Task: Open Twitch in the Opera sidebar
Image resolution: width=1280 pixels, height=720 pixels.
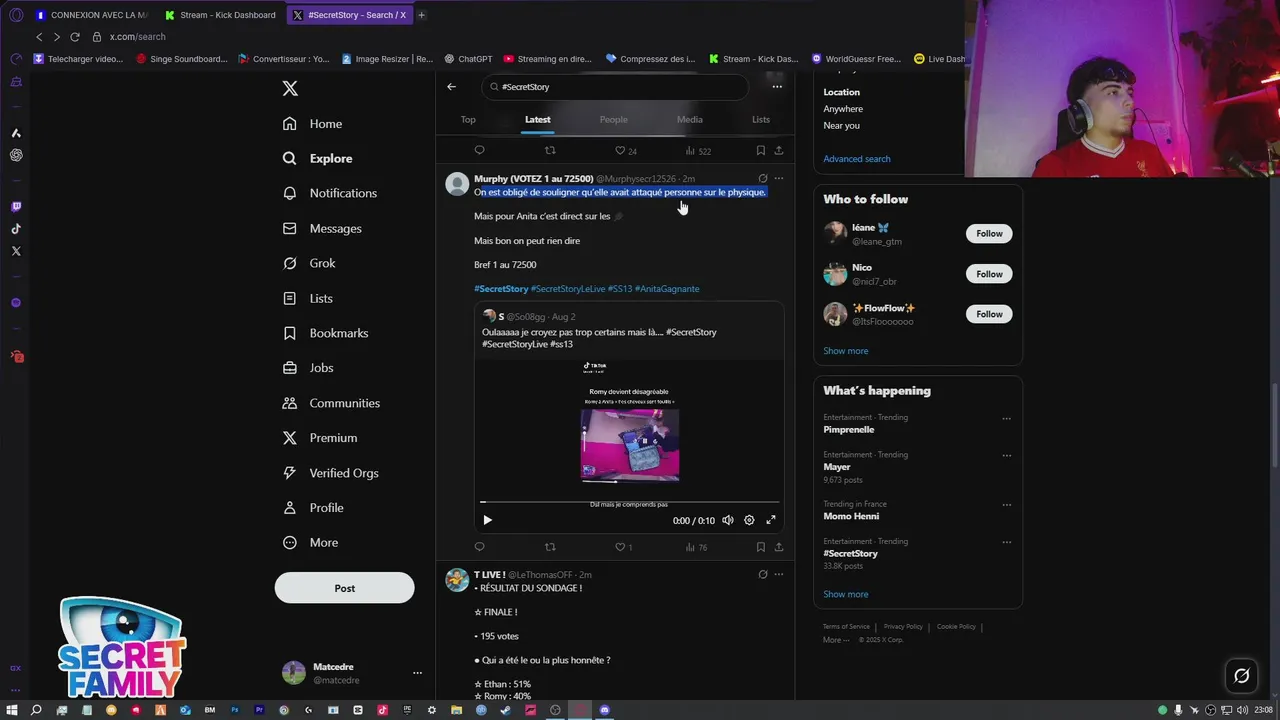Action: [16, 207]
